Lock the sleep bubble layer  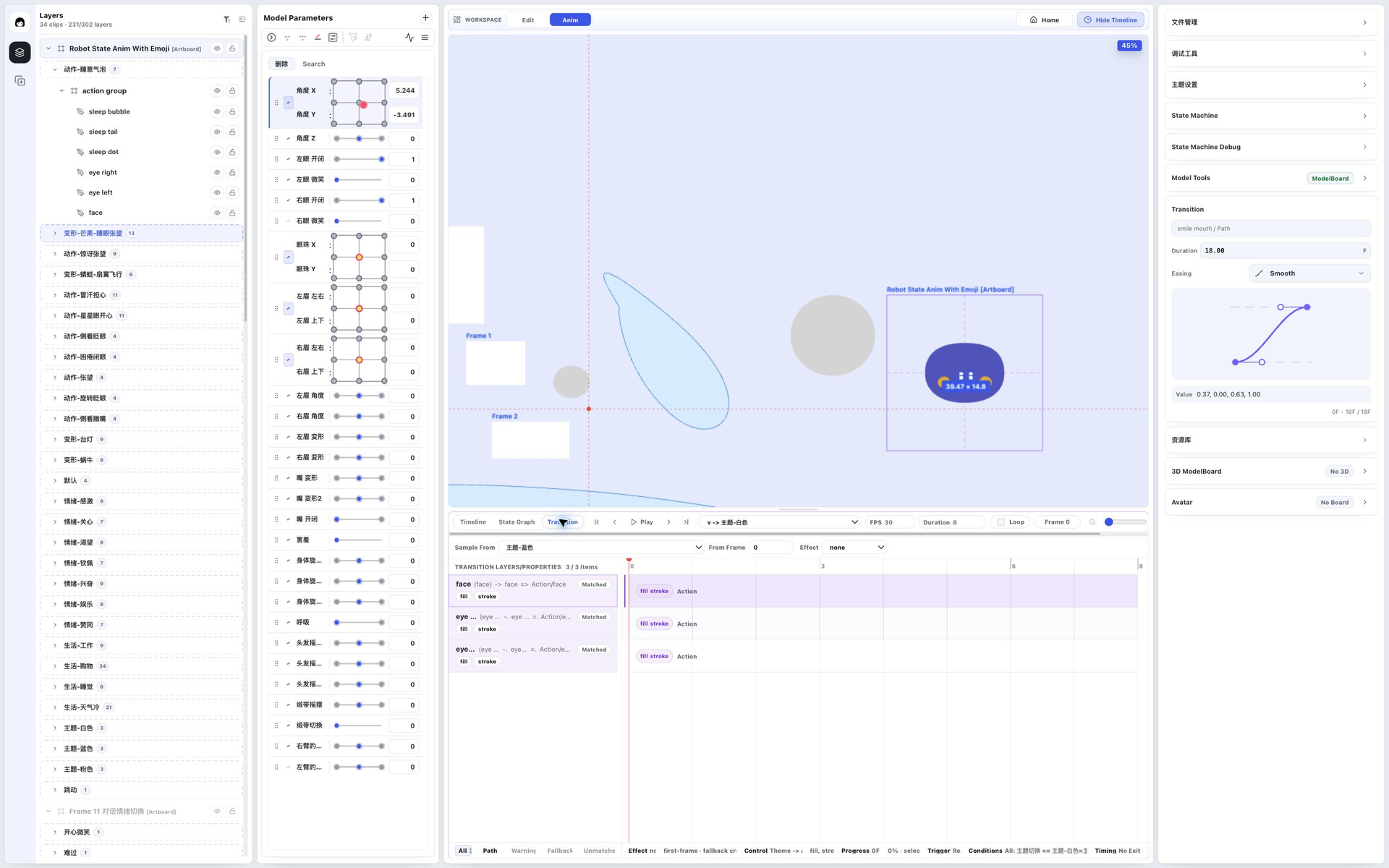click(232, 112)
